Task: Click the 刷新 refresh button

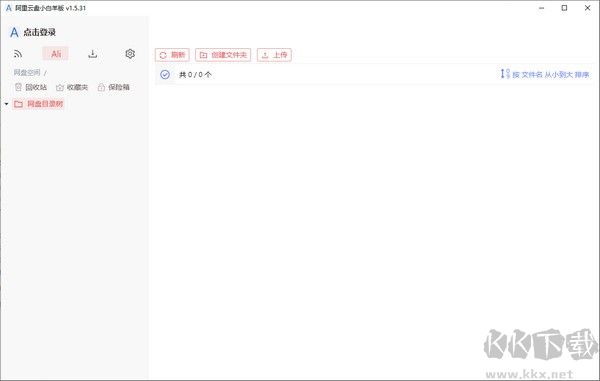Action: pos(172,55)
